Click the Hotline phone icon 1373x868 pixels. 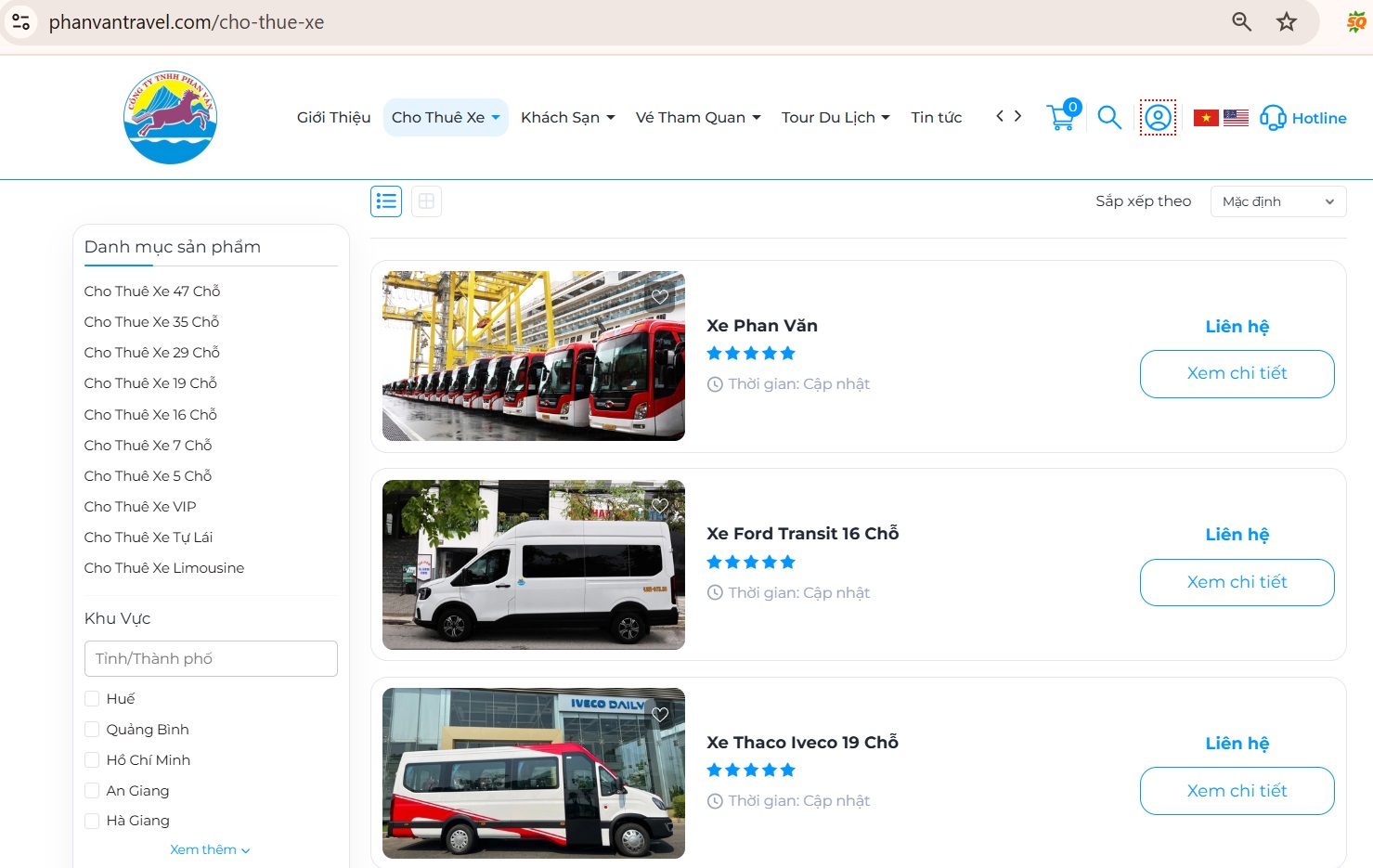(1274, 118)
